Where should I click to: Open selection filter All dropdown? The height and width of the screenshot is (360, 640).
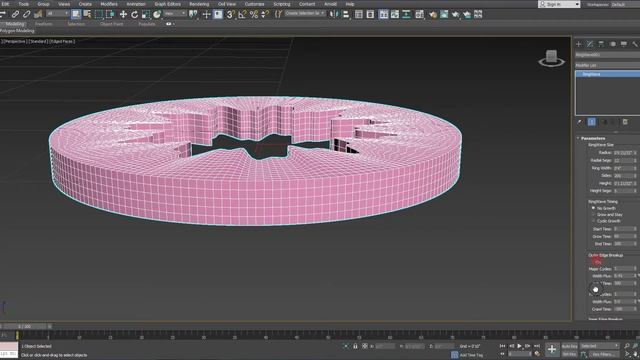click(58, 14)
